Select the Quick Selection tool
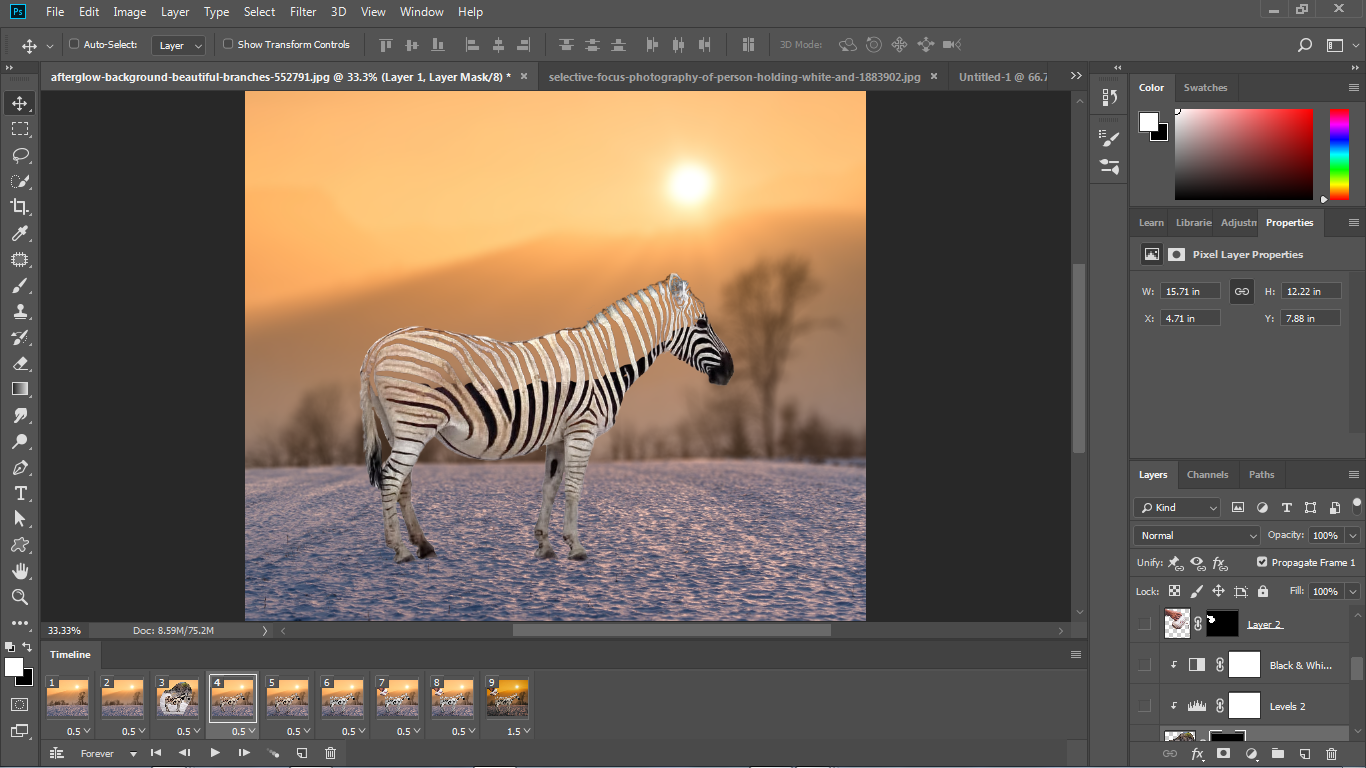Viewport: 1366px width, 768px height. pyautogui.click(x=20, y=181)
